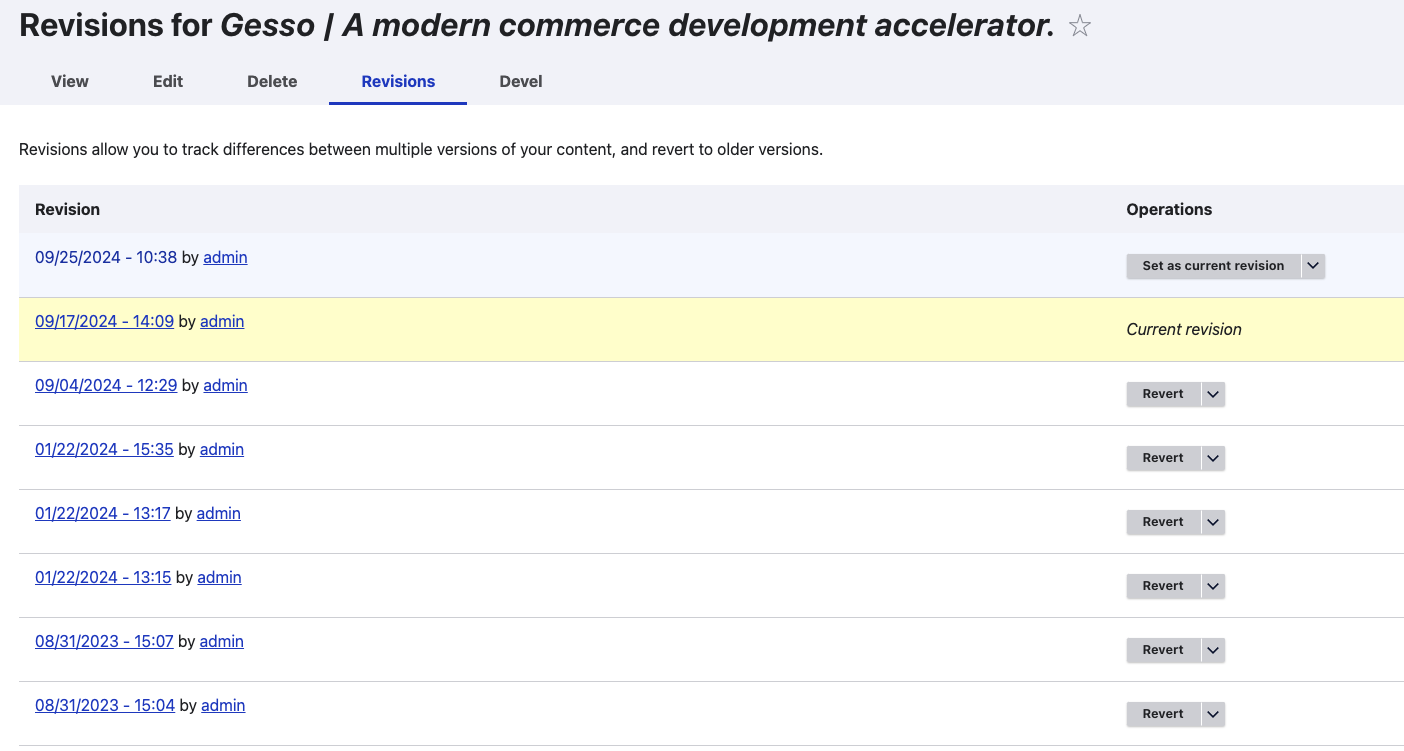Open the Delete tab

tap(272, 82)
